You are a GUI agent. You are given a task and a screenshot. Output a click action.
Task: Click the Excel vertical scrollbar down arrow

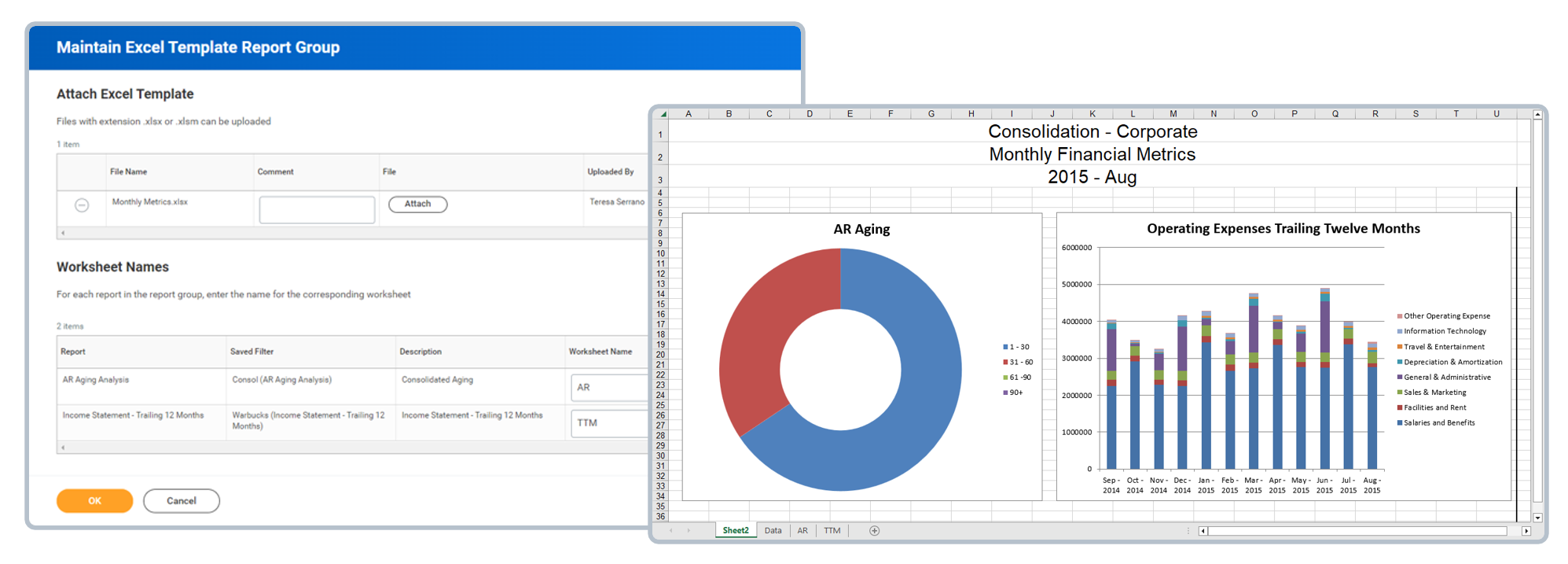pos(1538,518)
